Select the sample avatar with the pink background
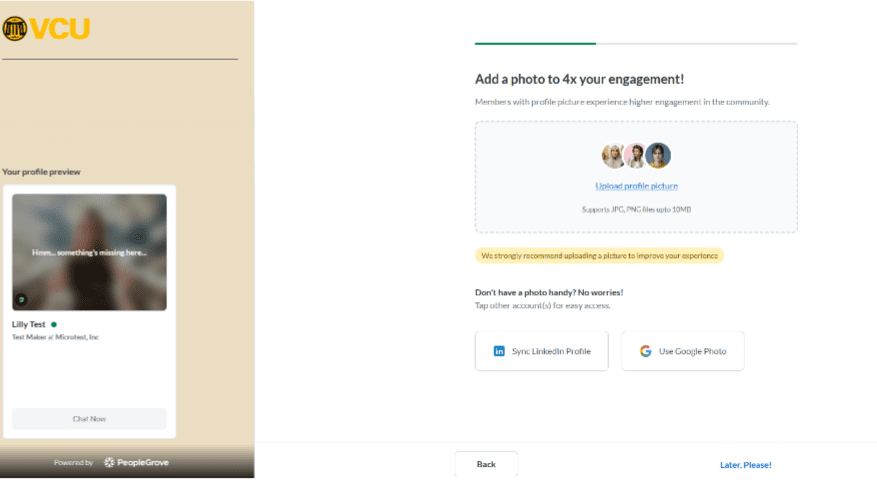877x489 pixels. 635,156
